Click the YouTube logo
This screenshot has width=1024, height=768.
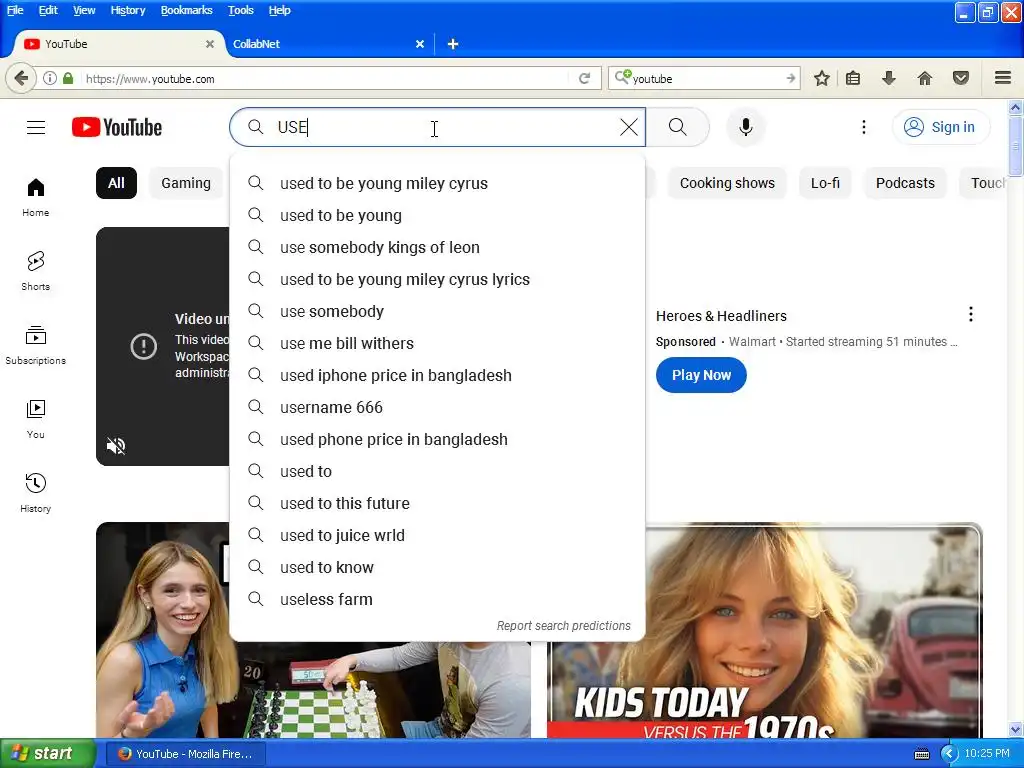pyautogui.click(x=117, y=127)
